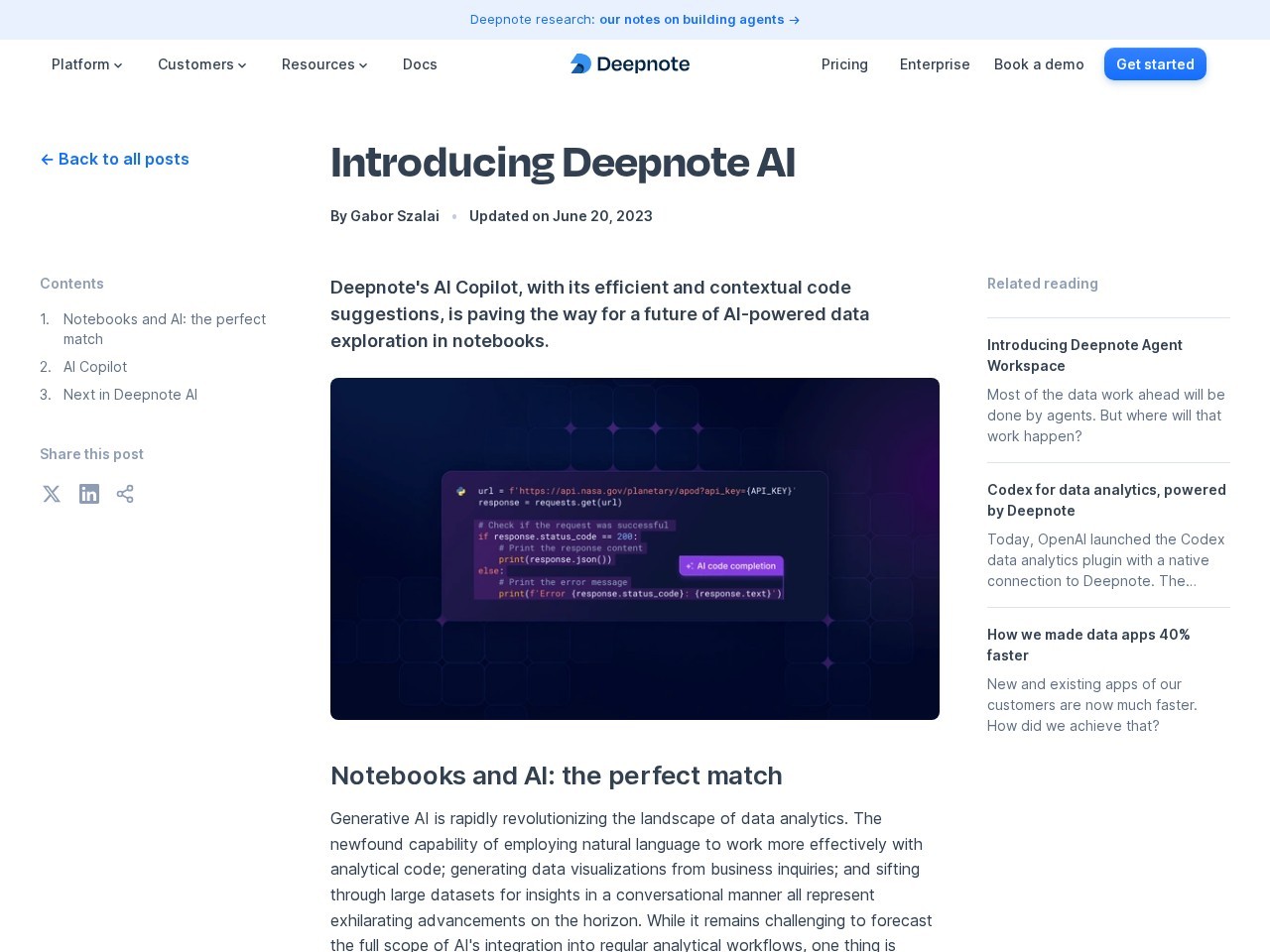This screenshot has width=1270, height=952.
Task: Open the notes on building agents banner link
Action: tap(699, 20)
